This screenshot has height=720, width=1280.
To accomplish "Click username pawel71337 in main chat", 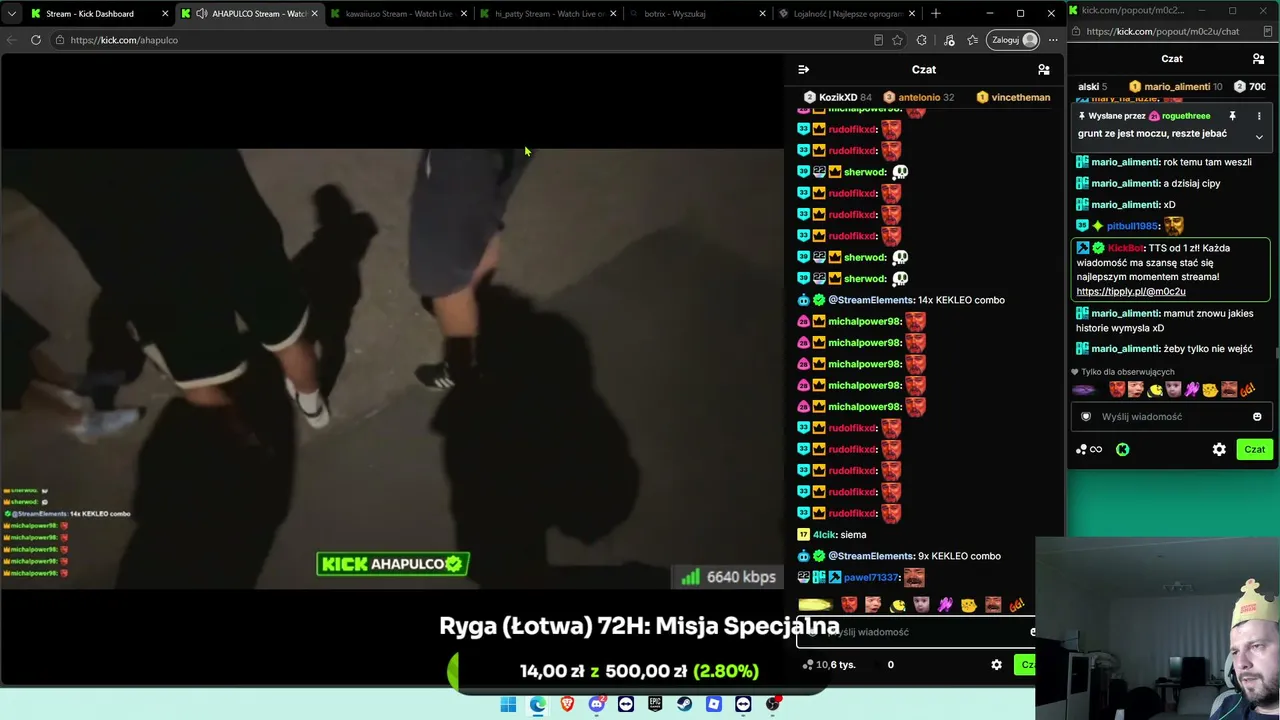I will click(871, 577).
